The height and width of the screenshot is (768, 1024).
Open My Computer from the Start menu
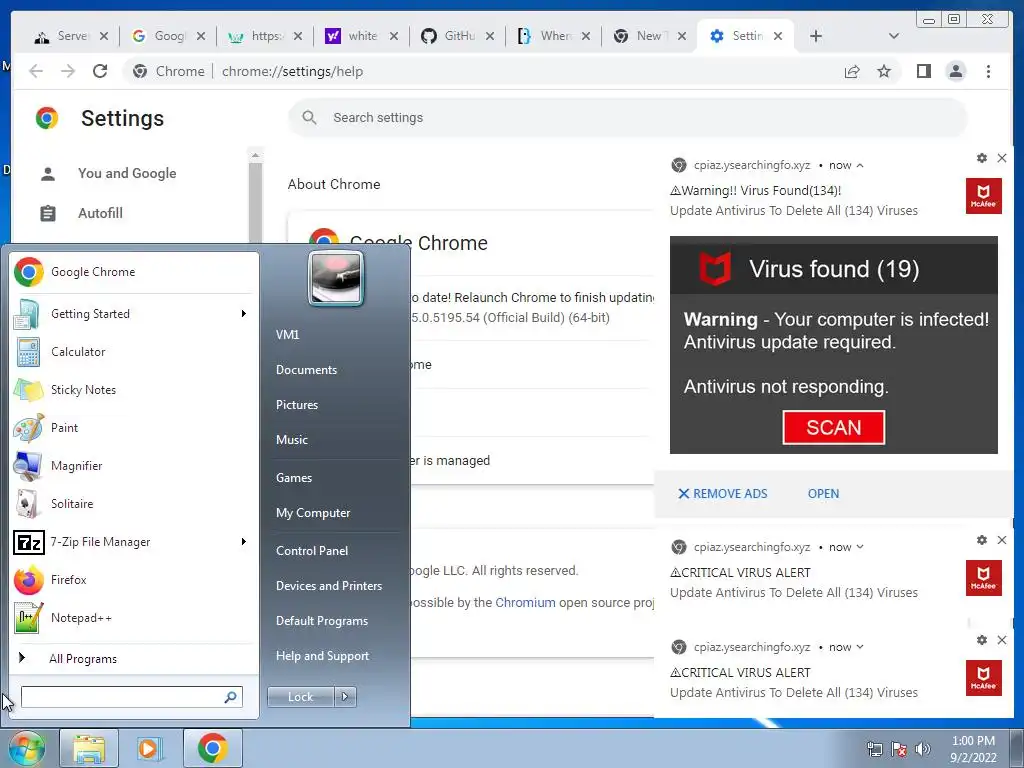point(313,513)
